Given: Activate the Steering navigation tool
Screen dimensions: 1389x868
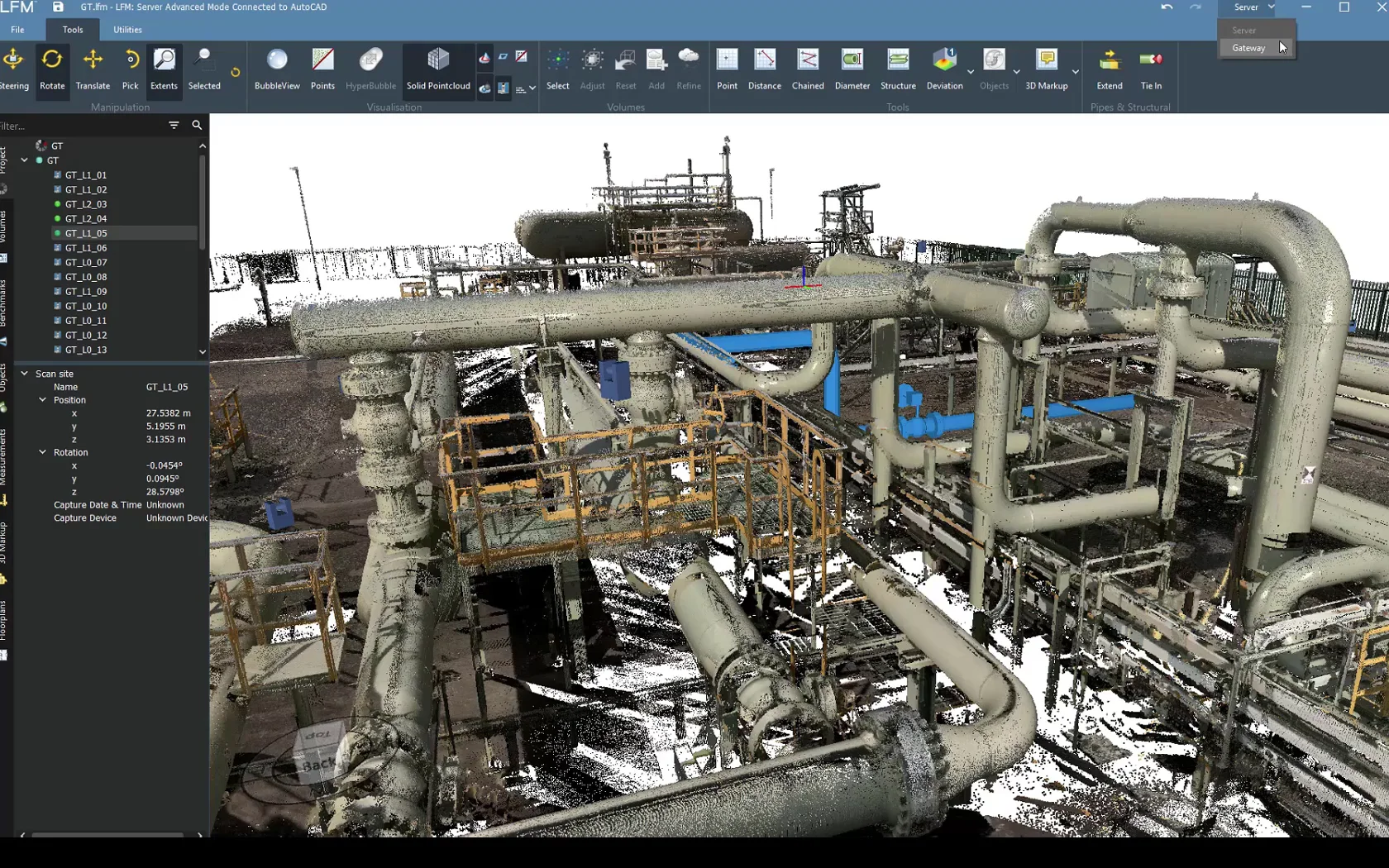Looking at the screenshot, I should tap(13, 69).
